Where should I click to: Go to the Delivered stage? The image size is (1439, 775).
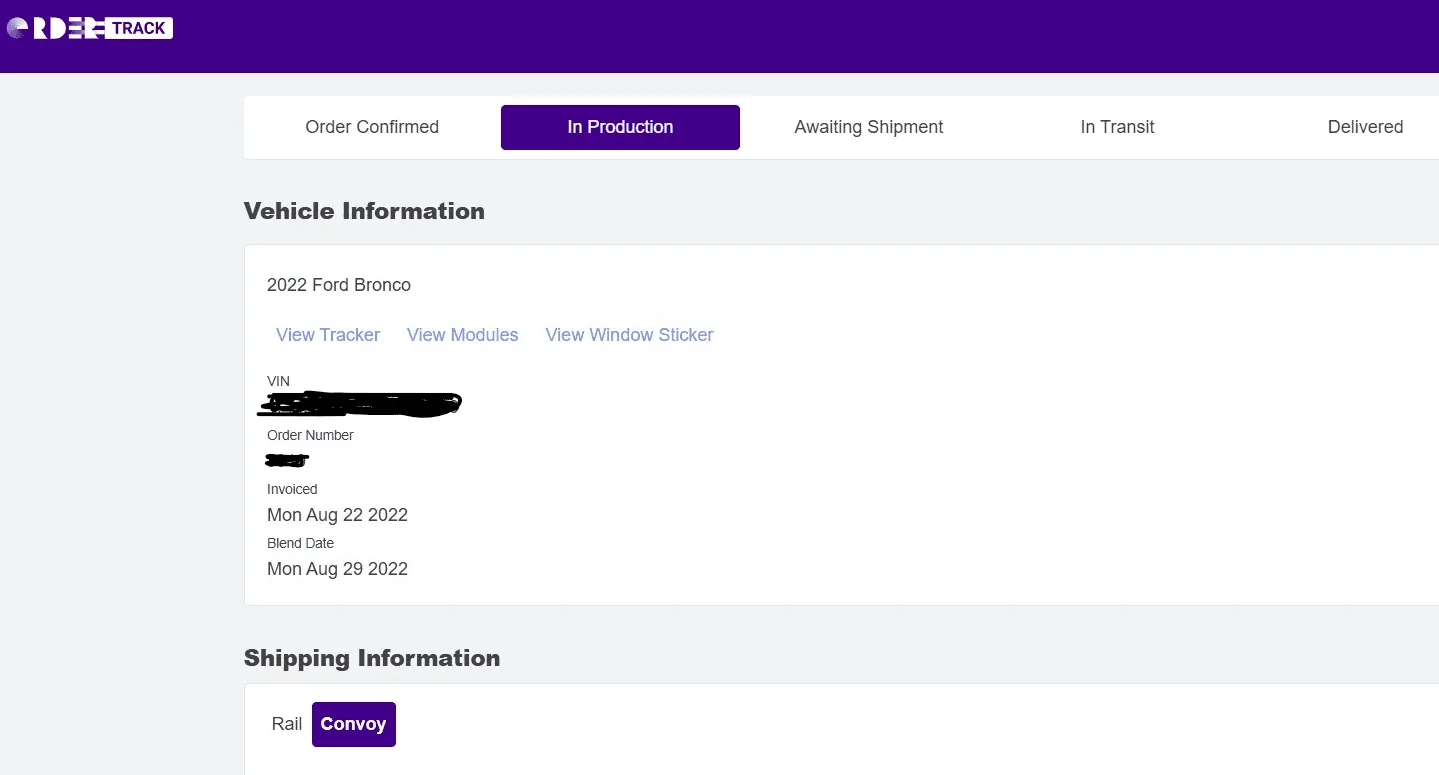(x=1365, y=127)
